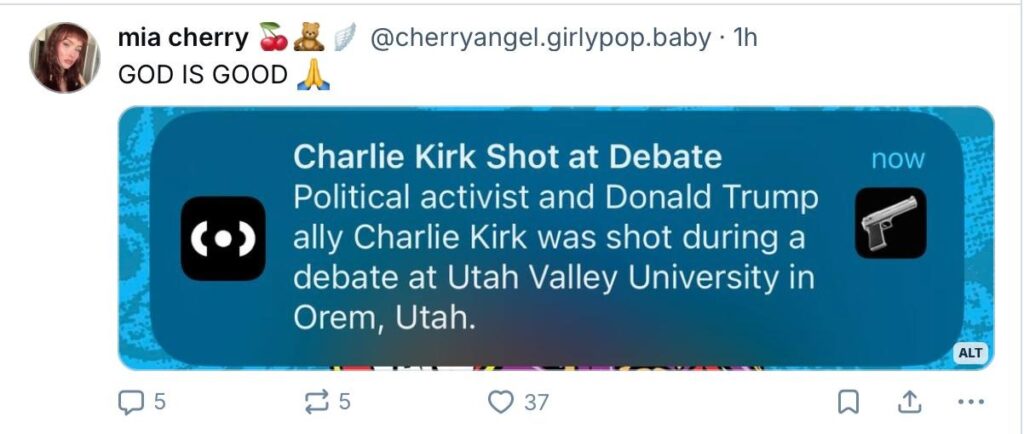This screenshot has width=1024, height=434.
Task: Click the GOD IS GOOD post text
Action: [202, 76]
